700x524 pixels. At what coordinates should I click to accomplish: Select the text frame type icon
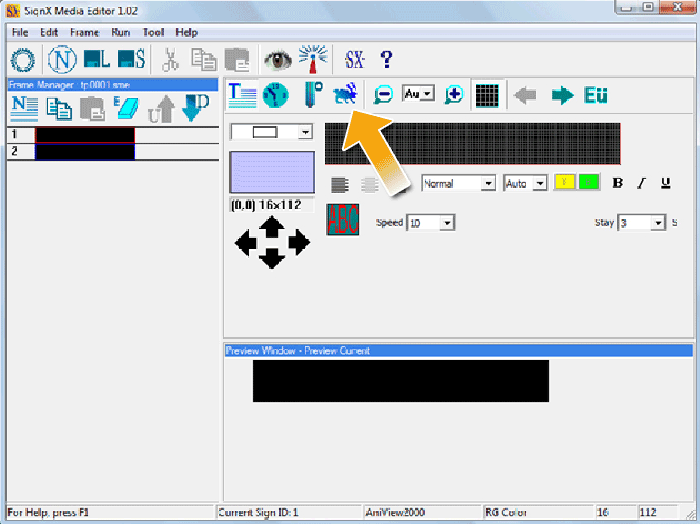click(x=242, y=95)
